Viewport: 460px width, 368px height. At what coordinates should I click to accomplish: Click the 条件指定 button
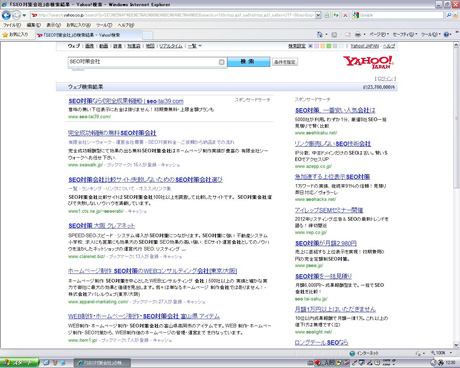click(285, 62)
